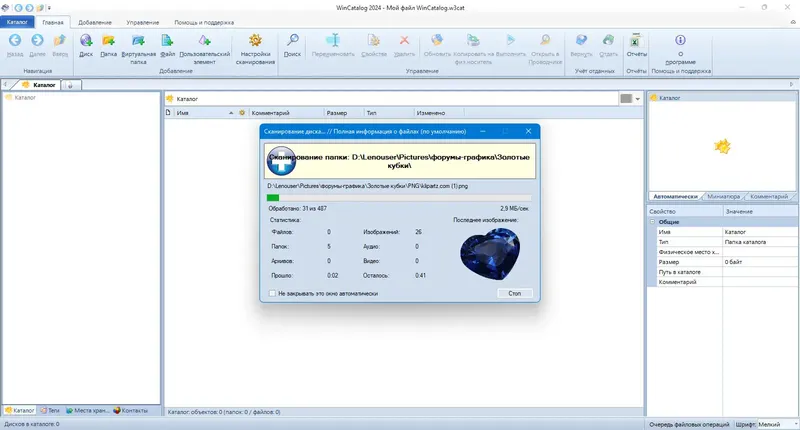The height and width of the screenshot is (430, 800).
Task: Click the Далее (Forward) navigation icon
Action: tap(37, 40)
